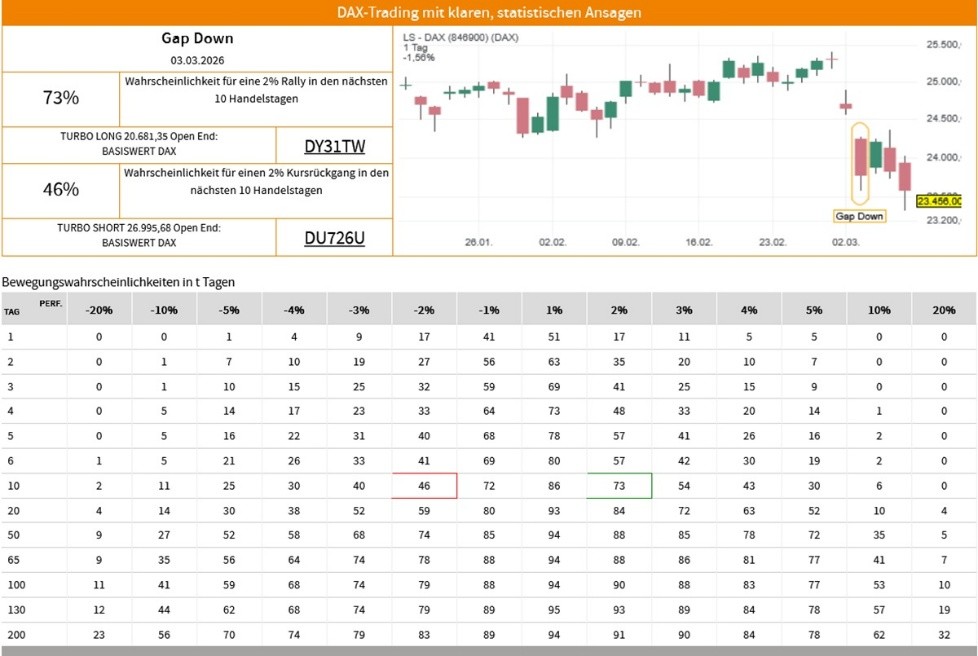Select row 200 label in TAG column
978x656 pixels.
(15, 635)
